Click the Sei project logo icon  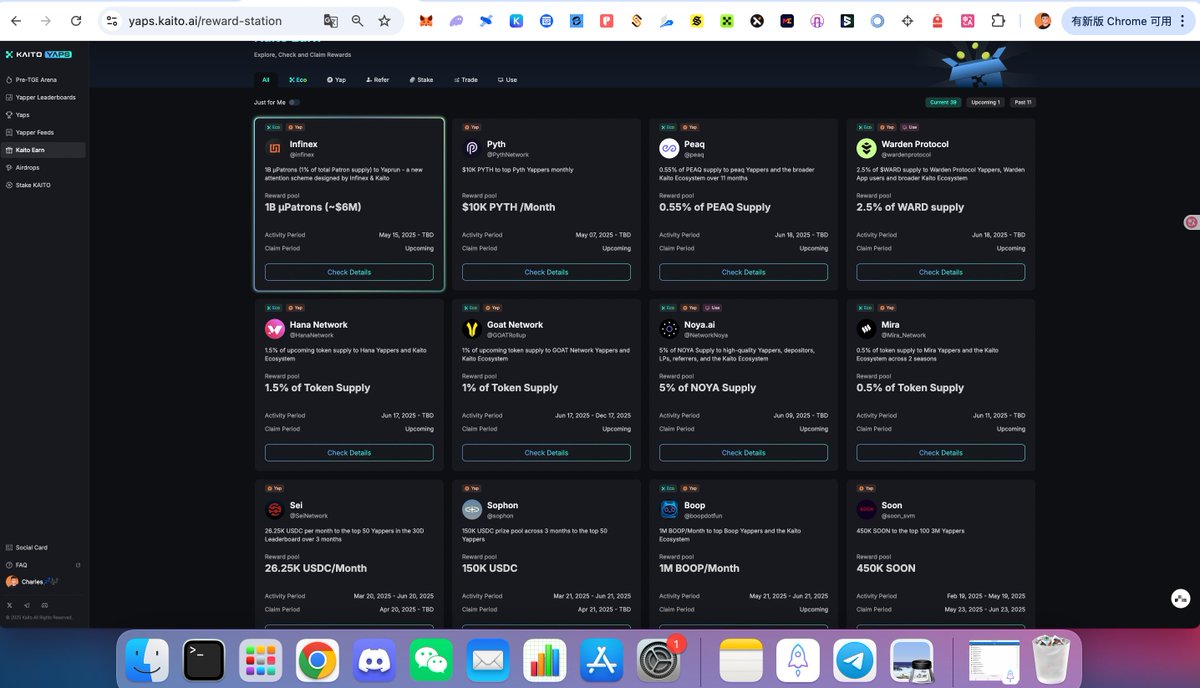pos(274,510)
